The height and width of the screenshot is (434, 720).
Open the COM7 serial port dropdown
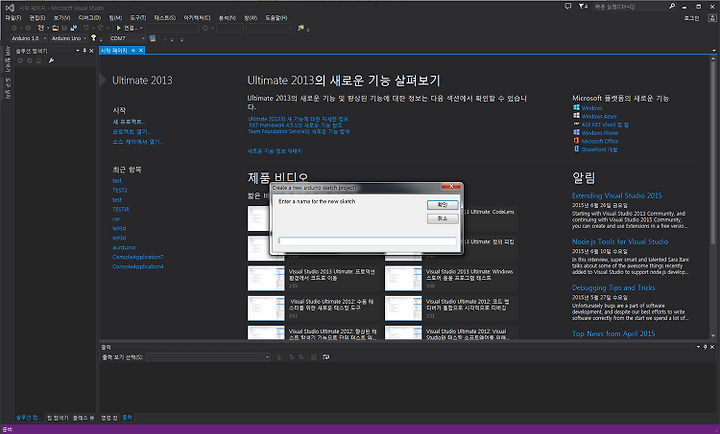click(x=127, y=38)
